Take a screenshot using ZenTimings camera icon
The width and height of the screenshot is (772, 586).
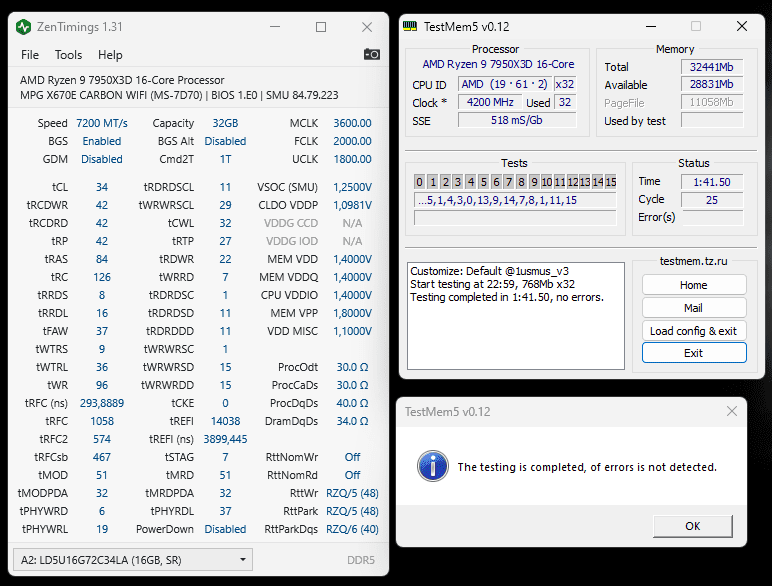(x=372, y=54)
